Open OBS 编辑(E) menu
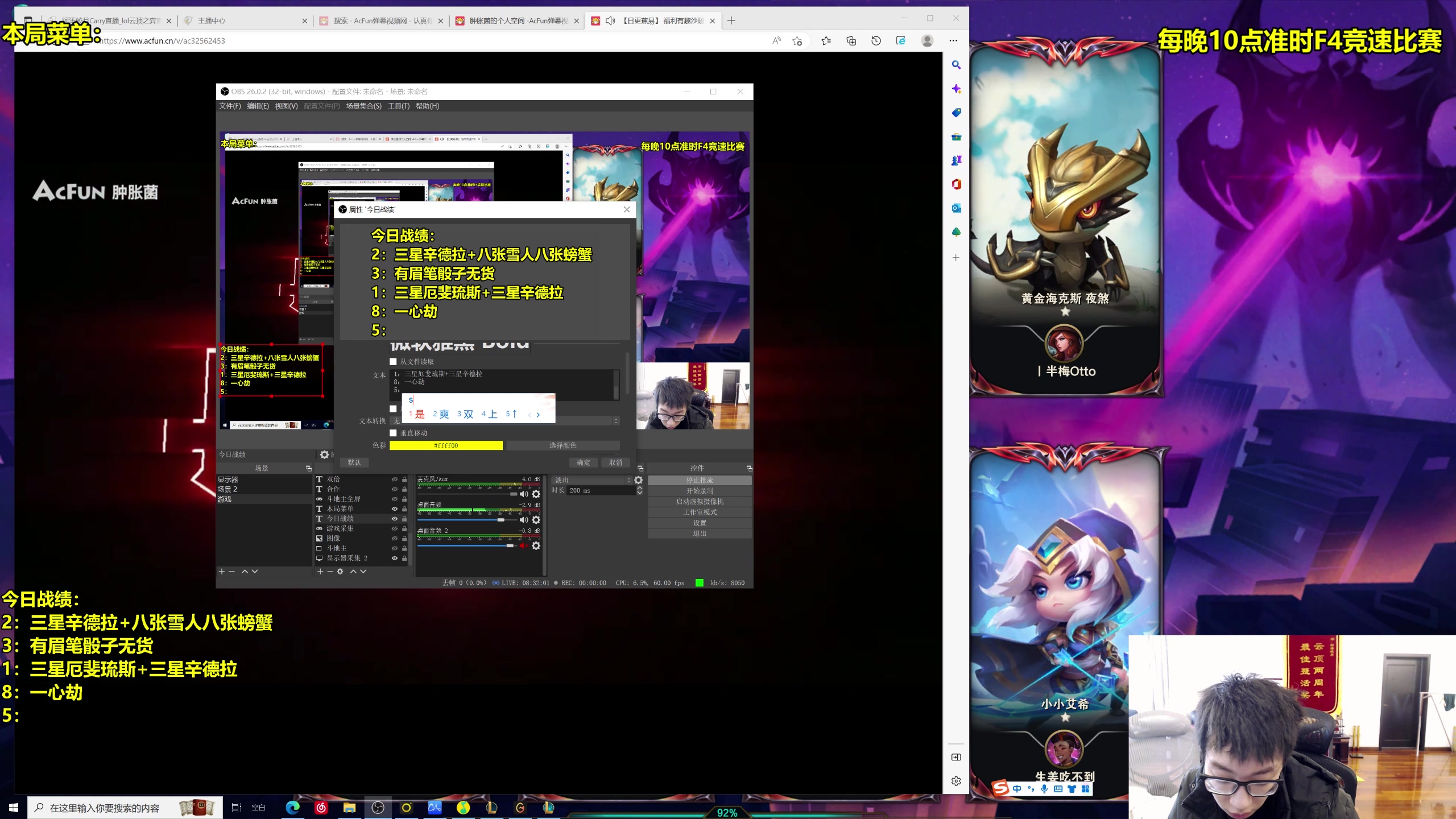Image resolution: width=1456 pixels, height=819 pixels. (258, 106)
